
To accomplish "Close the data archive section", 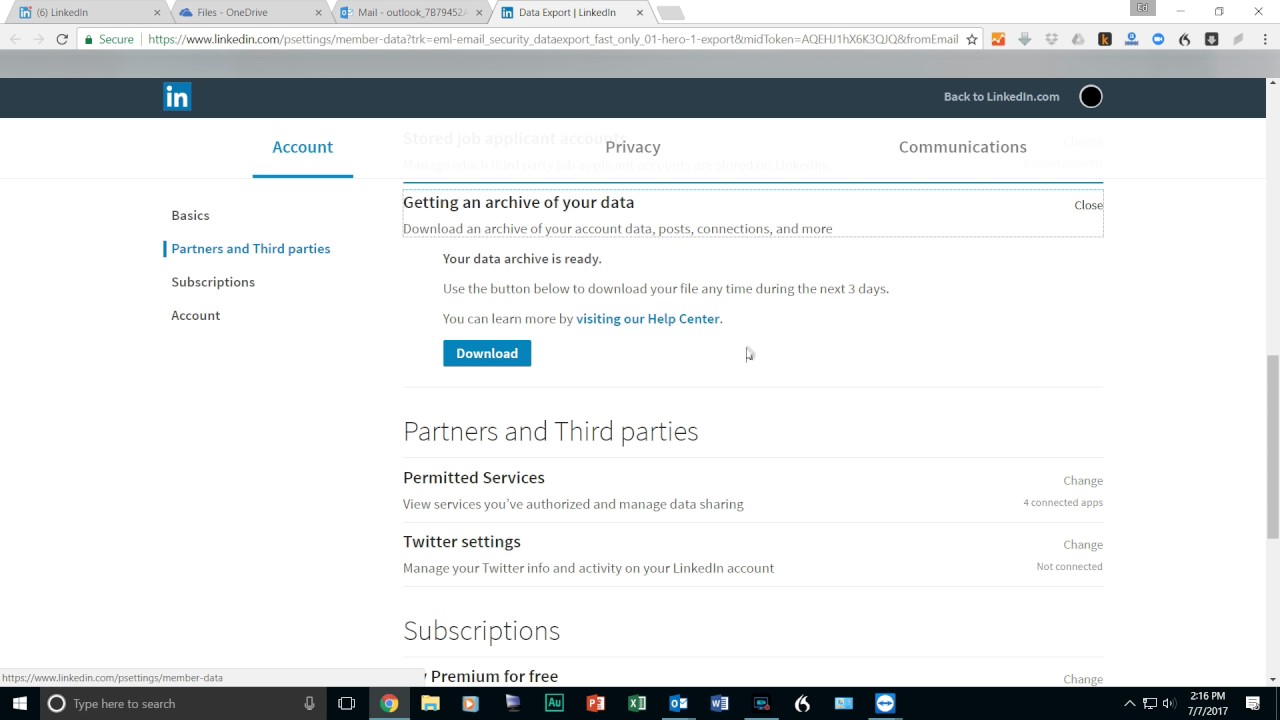I will pyautogui.click(x=1088, y=205).
